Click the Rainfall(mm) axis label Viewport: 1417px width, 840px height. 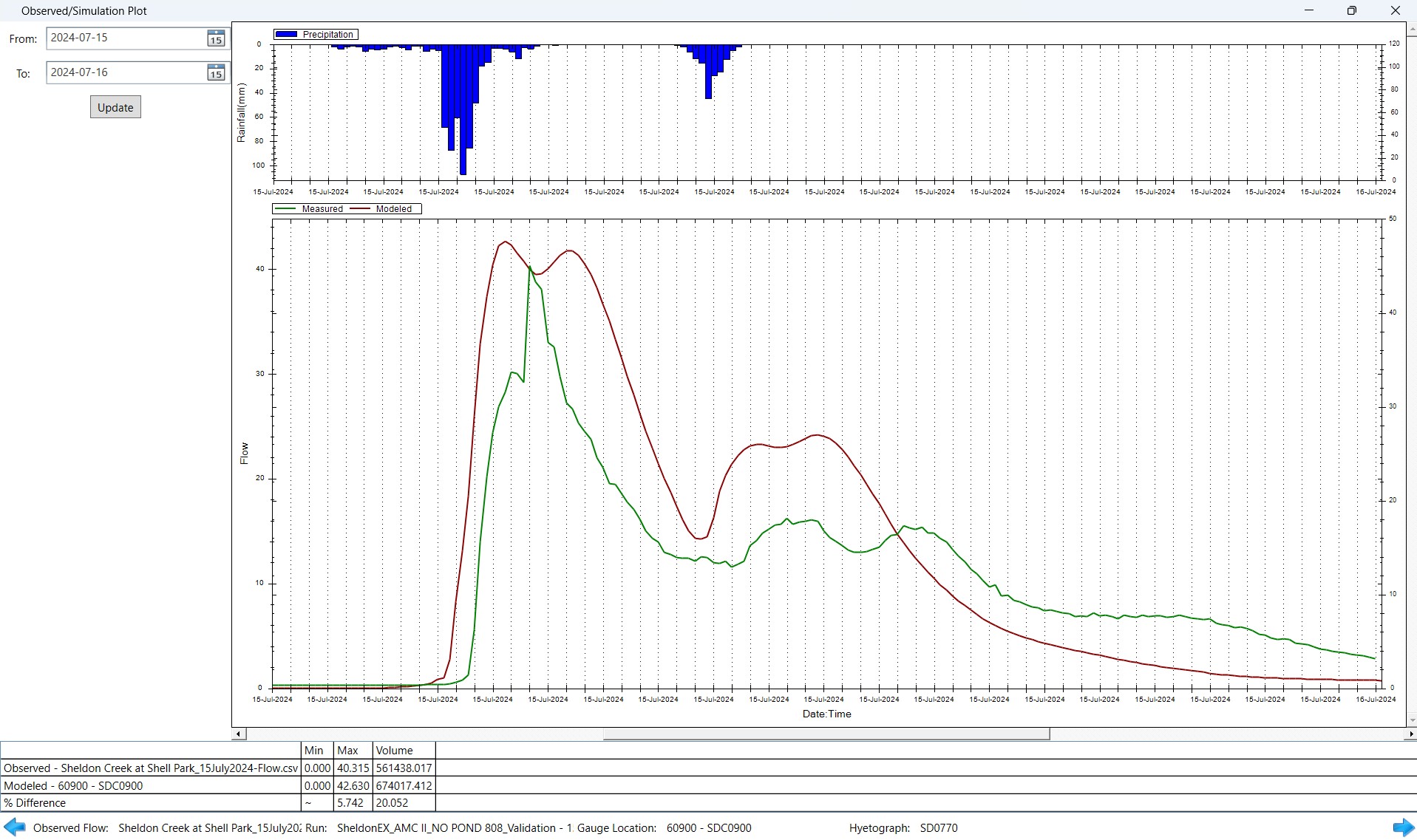coord(241,112)
